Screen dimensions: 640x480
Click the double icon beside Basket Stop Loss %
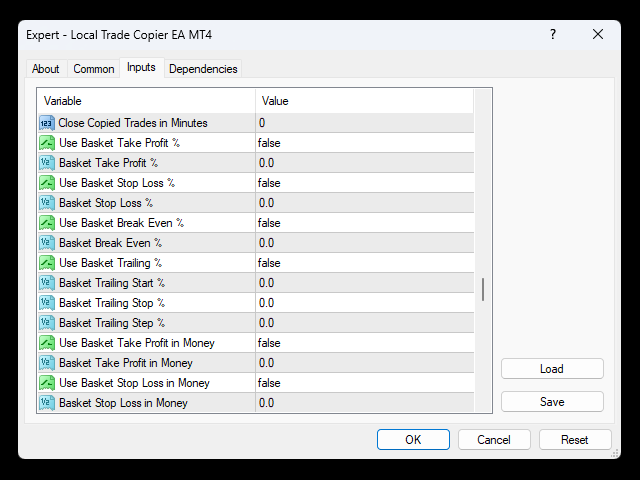click(47, 203)
